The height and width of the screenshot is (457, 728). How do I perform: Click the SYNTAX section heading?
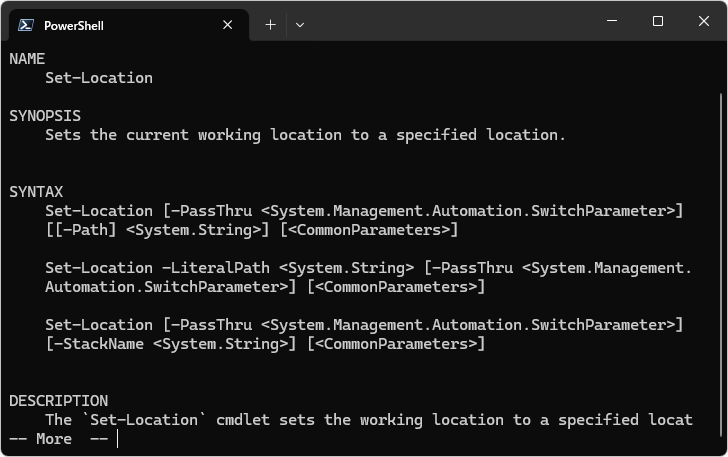[36, 192]
